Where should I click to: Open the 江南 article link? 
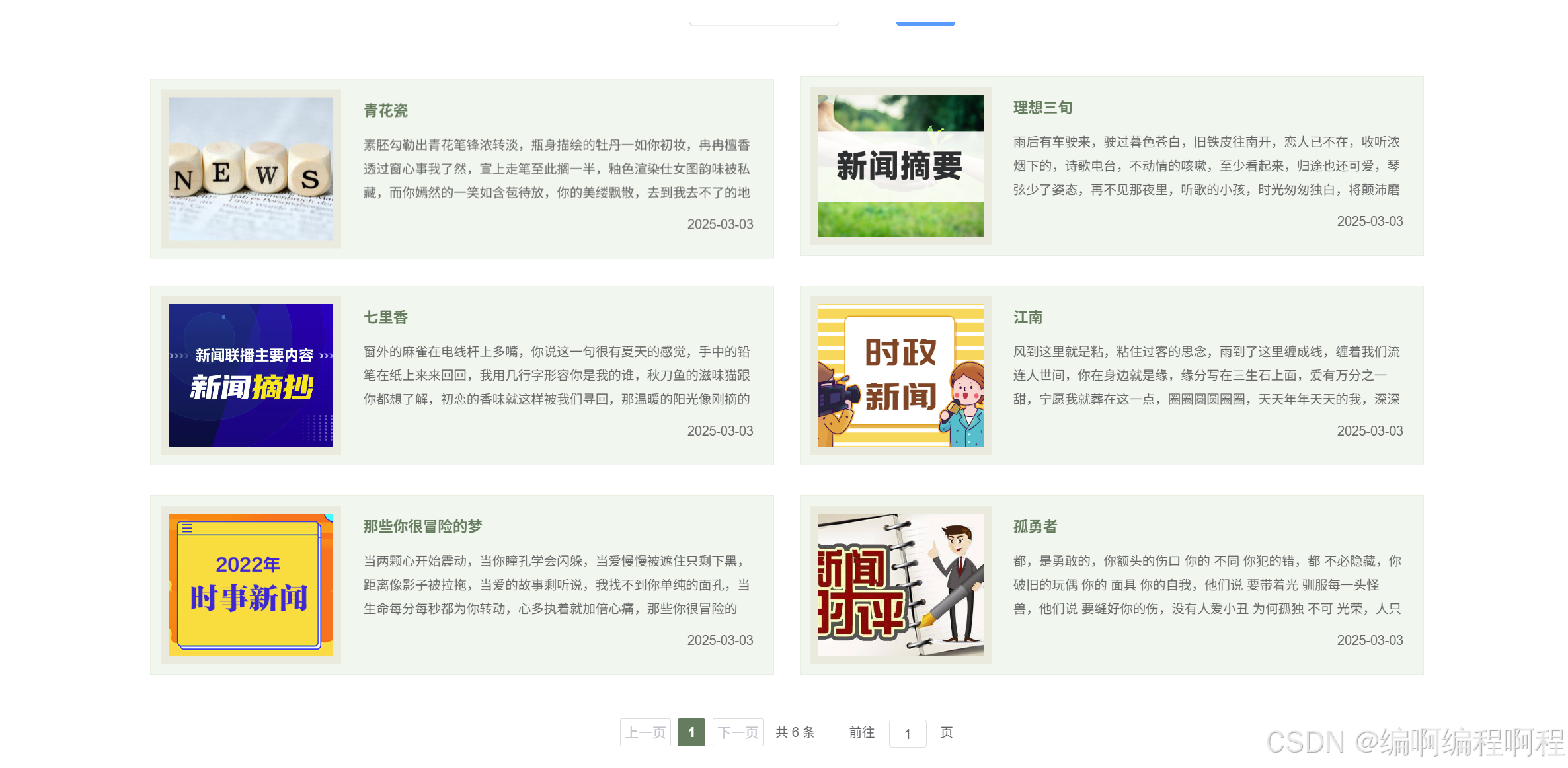[1029, 317]
